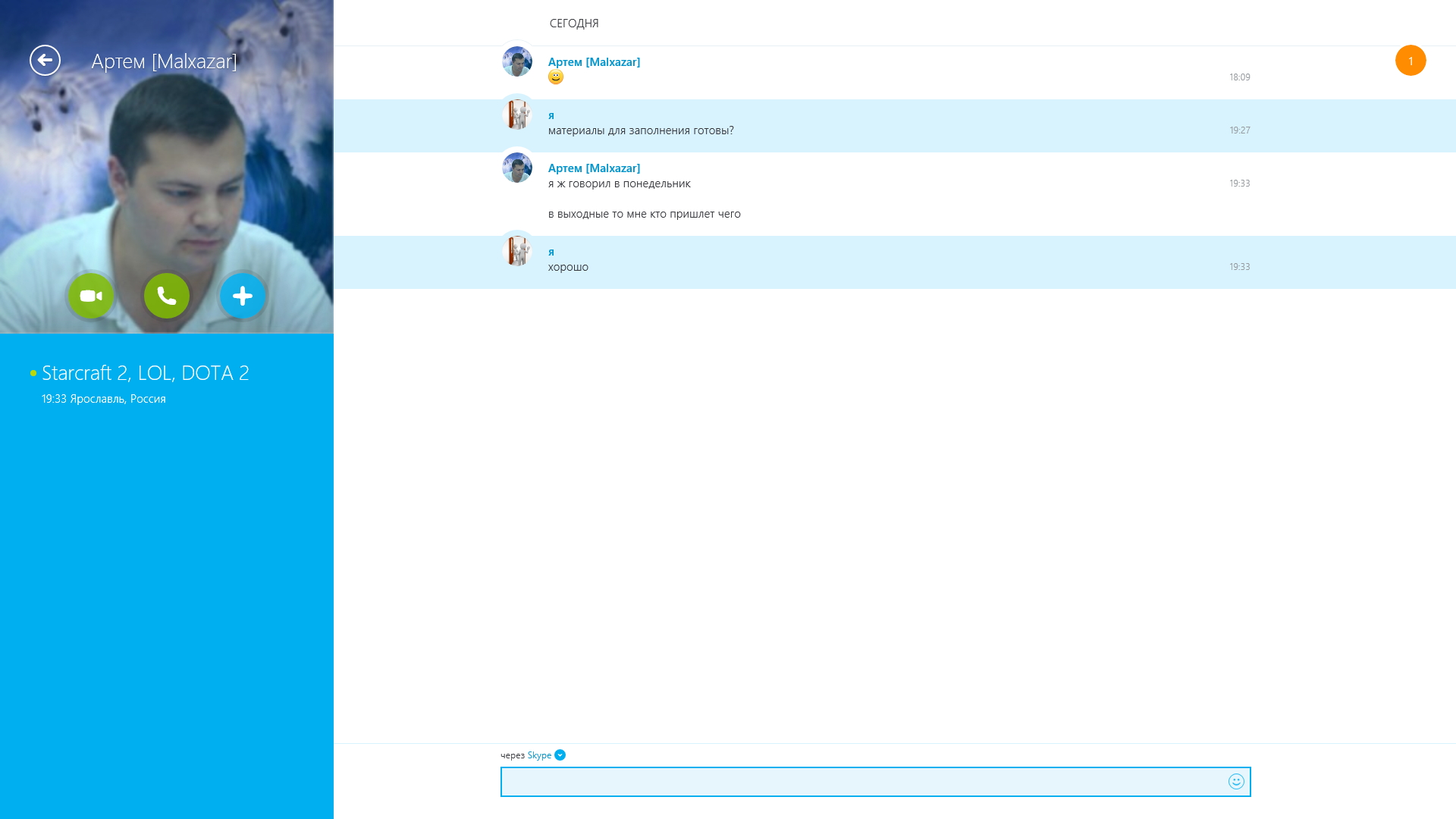The height and width of the screenshot is (819, 1456).
Task: Click the blue plus add button
Action: pyautogui.click(x=243, y=296)
